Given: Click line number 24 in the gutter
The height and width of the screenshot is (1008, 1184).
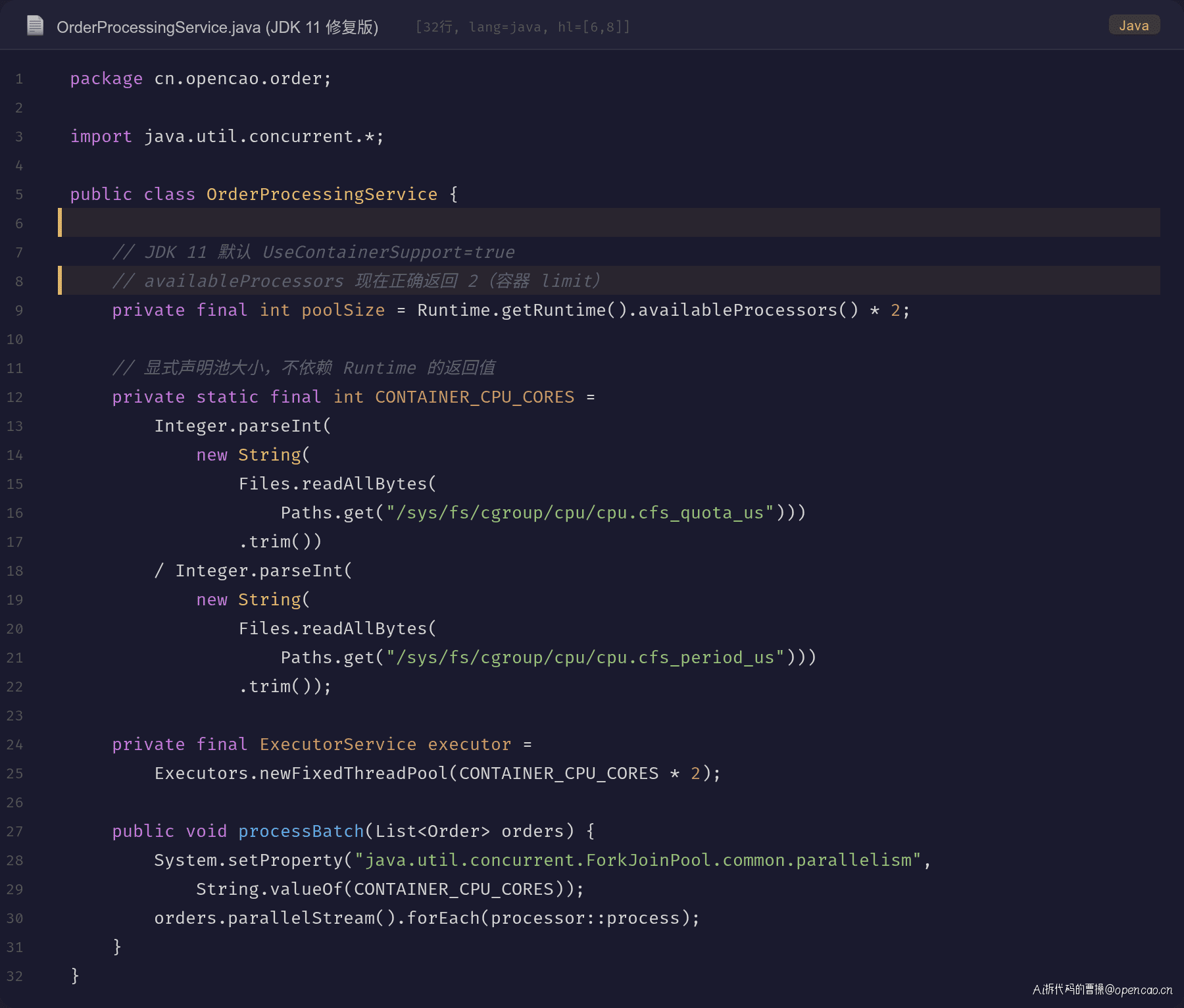Looking at the screenshot, I should pyautogui.click(x=15, y=745).
